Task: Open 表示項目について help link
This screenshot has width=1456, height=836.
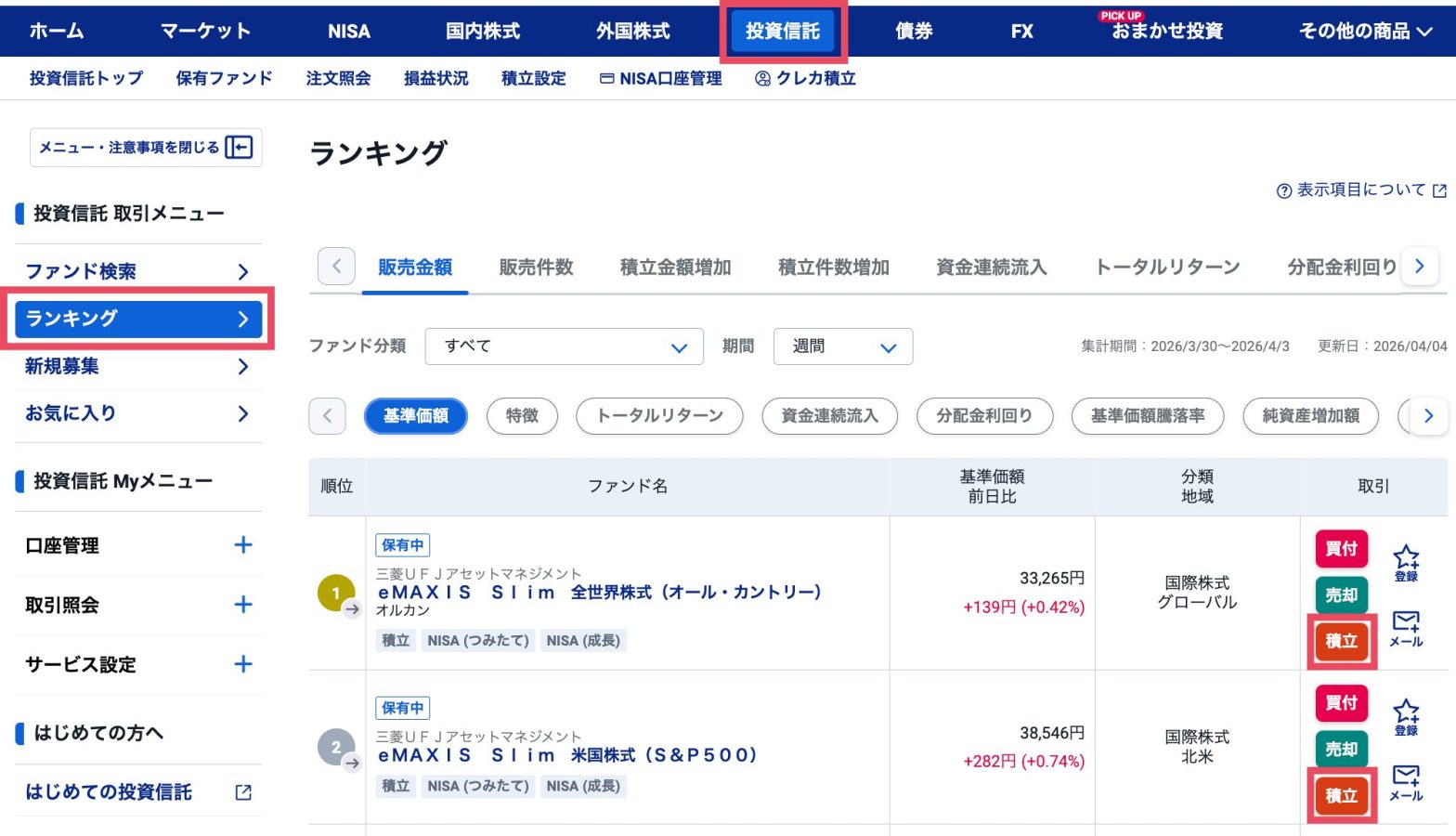Action: 1360,189
